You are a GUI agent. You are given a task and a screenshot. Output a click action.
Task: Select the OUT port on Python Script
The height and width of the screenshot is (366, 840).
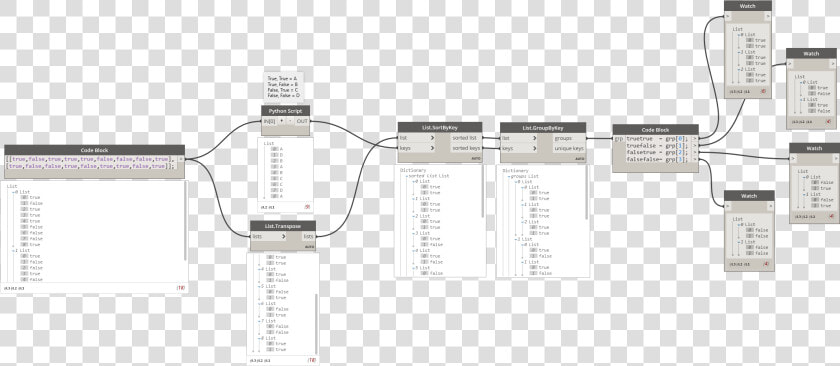(302, 121)
